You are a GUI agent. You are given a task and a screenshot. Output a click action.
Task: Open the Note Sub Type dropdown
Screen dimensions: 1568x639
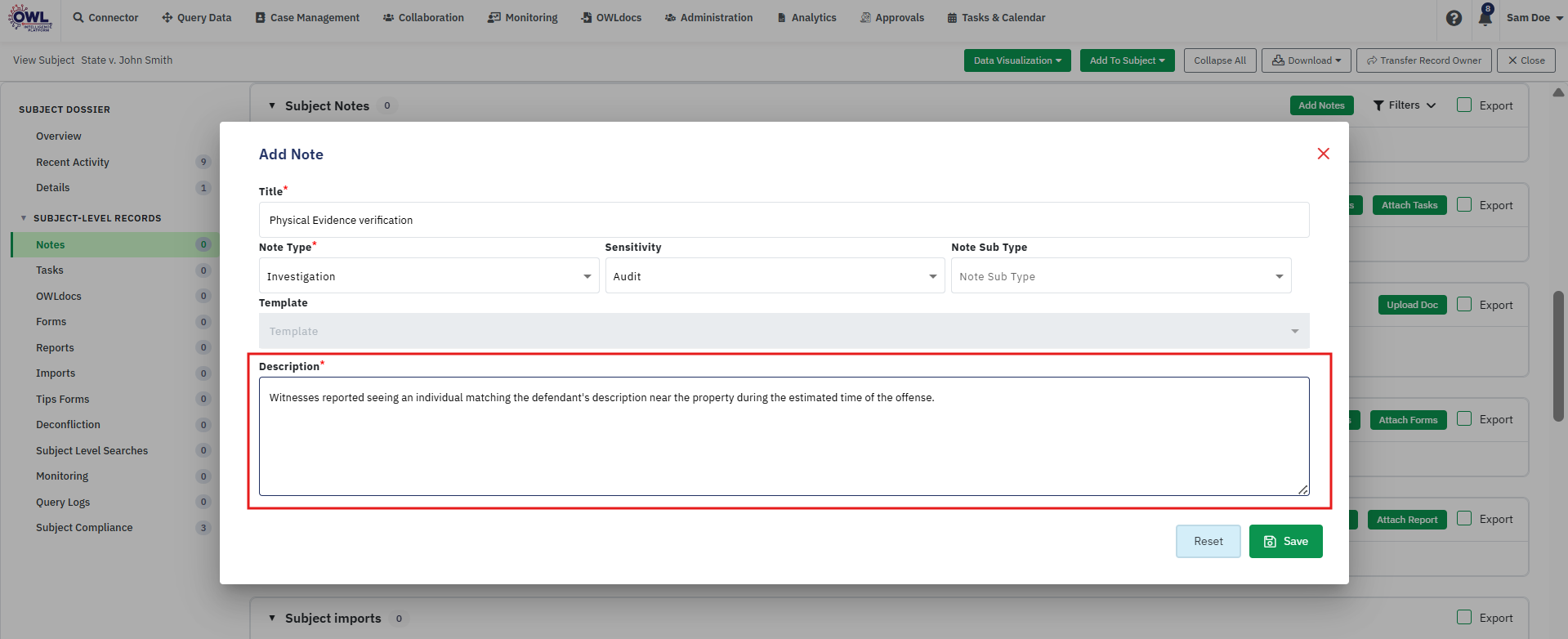pos(1121,276)
